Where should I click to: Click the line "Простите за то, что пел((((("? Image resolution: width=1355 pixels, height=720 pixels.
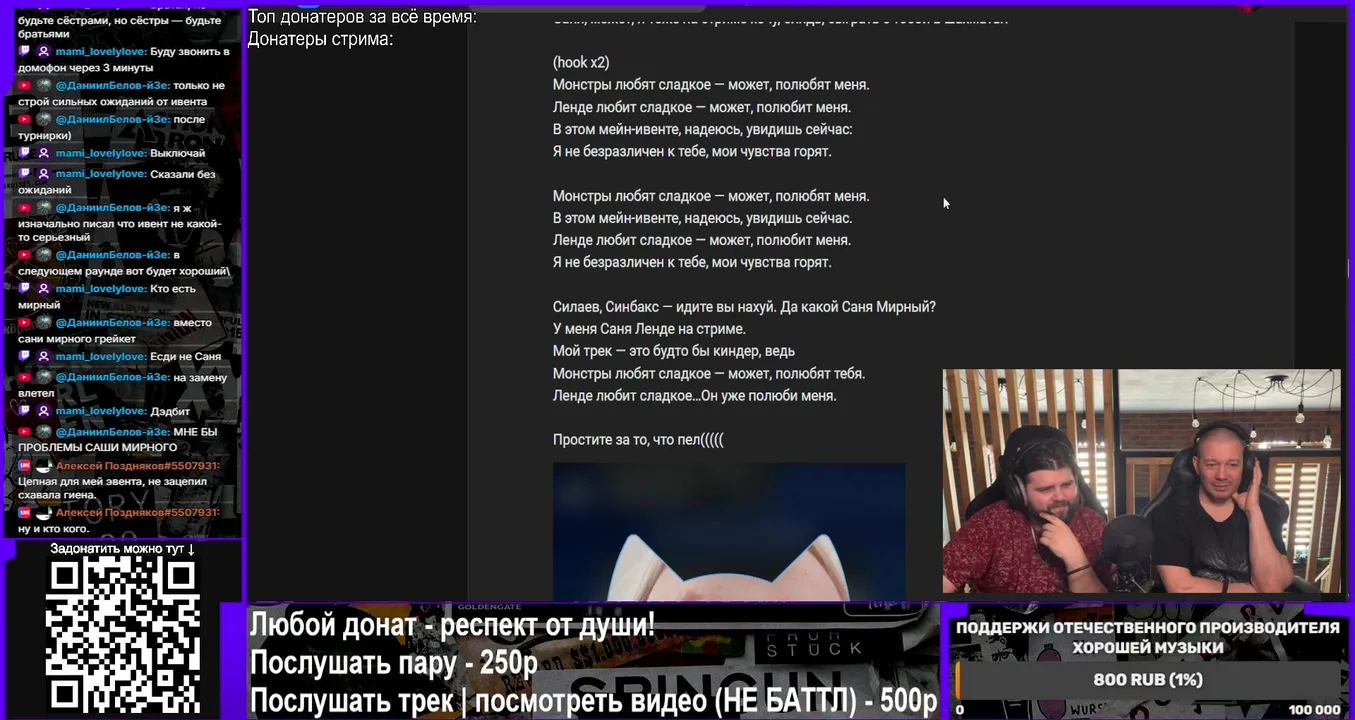point(638,440)
